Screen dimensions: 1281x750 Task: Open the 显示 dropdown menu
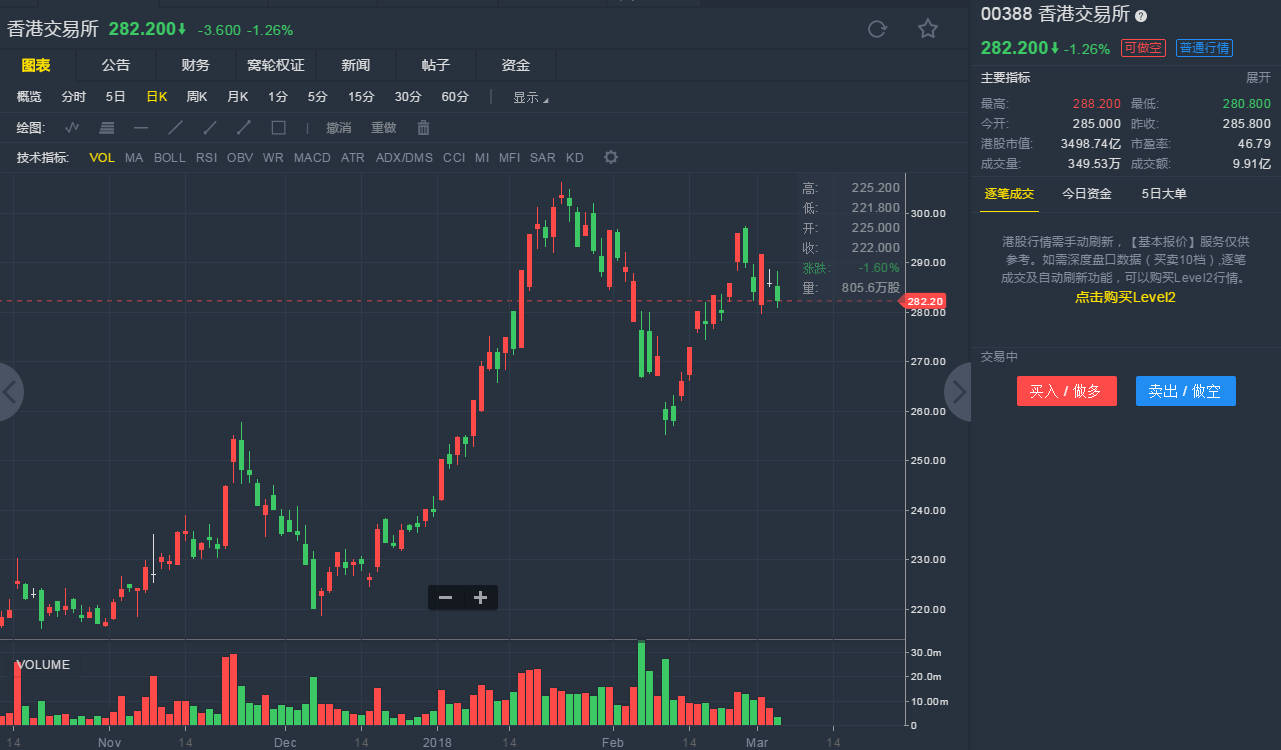coord(530,97)
